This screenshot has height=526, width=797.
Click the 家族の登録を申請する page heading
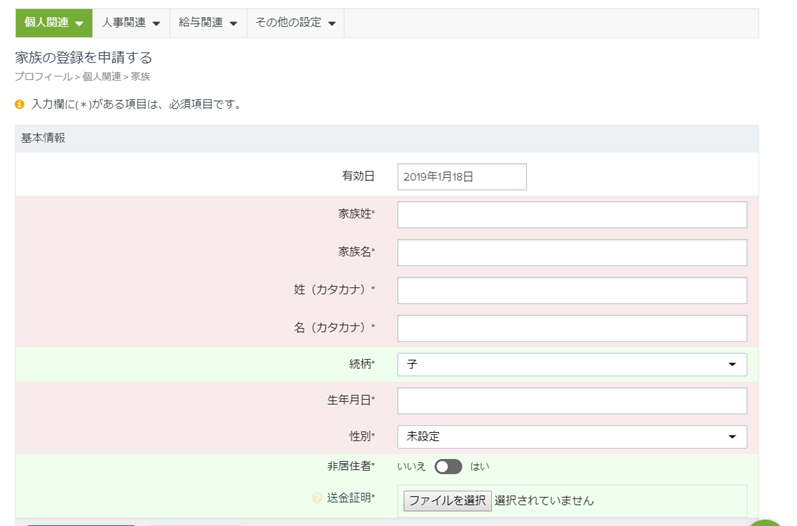(x=83, y=57)
